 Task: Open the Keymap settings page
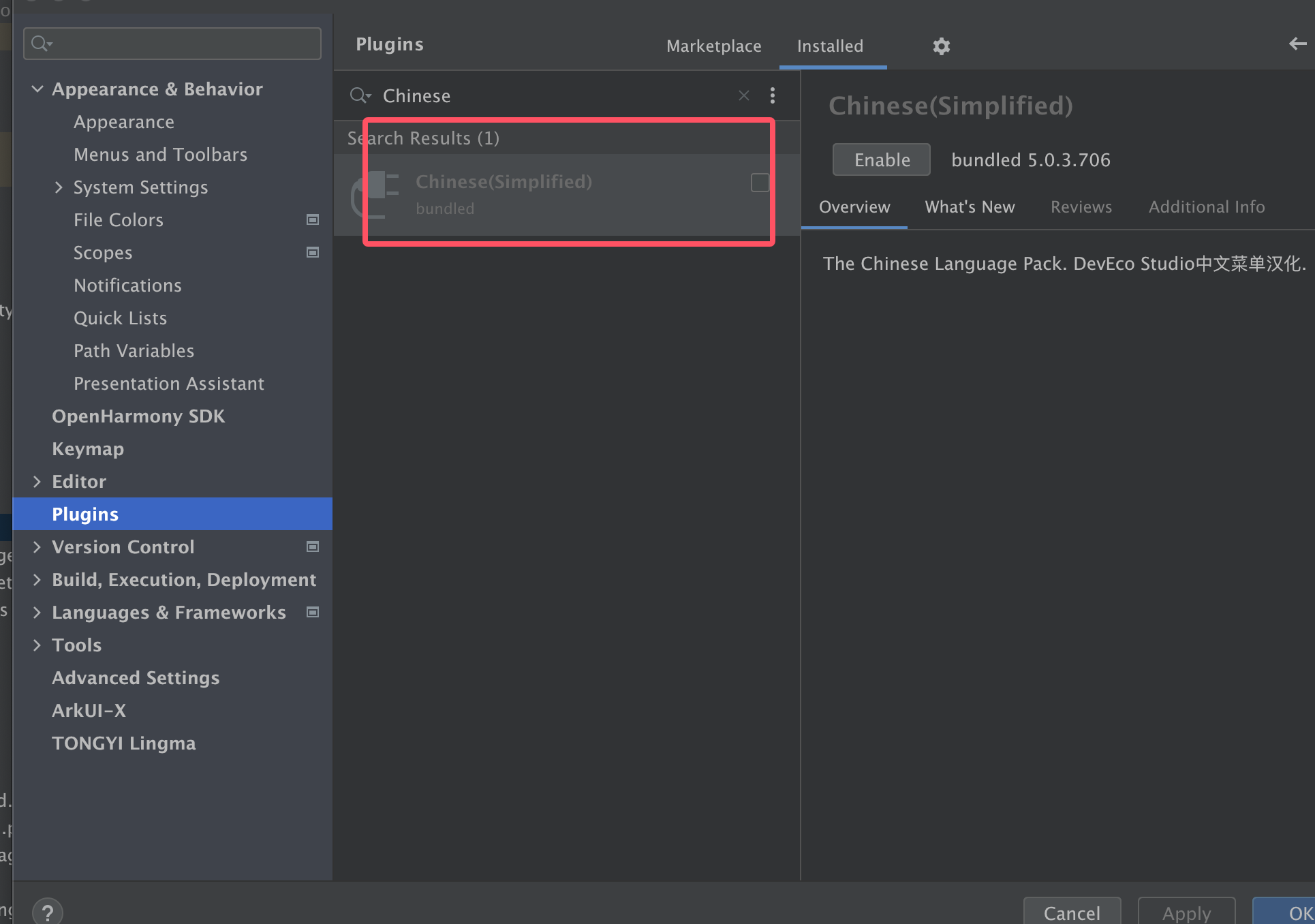point(88,449)
